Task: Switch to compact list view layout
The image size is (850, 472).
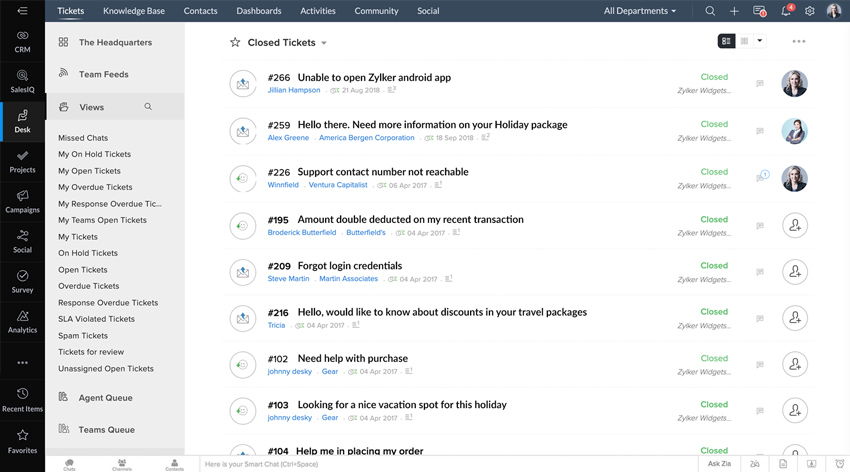Action: [x=744, y=41]
